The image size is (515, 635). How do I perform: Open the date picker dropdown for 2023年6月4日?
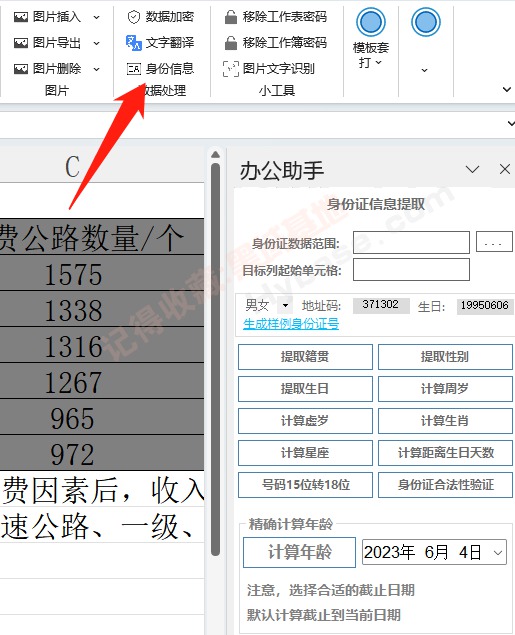click(x=498, y=552)
